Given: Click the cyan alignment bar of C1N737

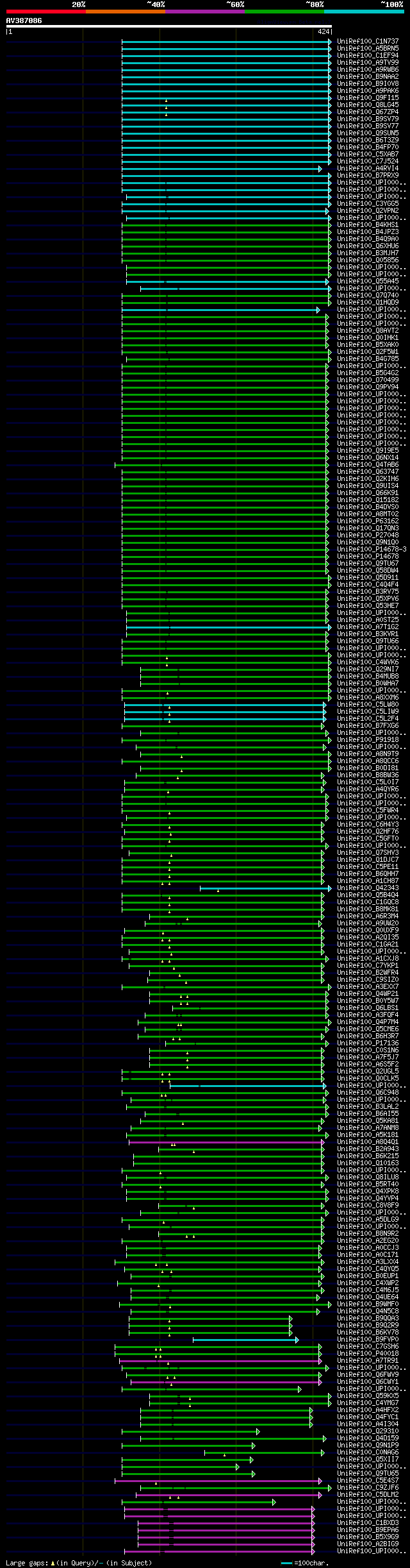Looking at the screenshot, I should pos(227,42).
